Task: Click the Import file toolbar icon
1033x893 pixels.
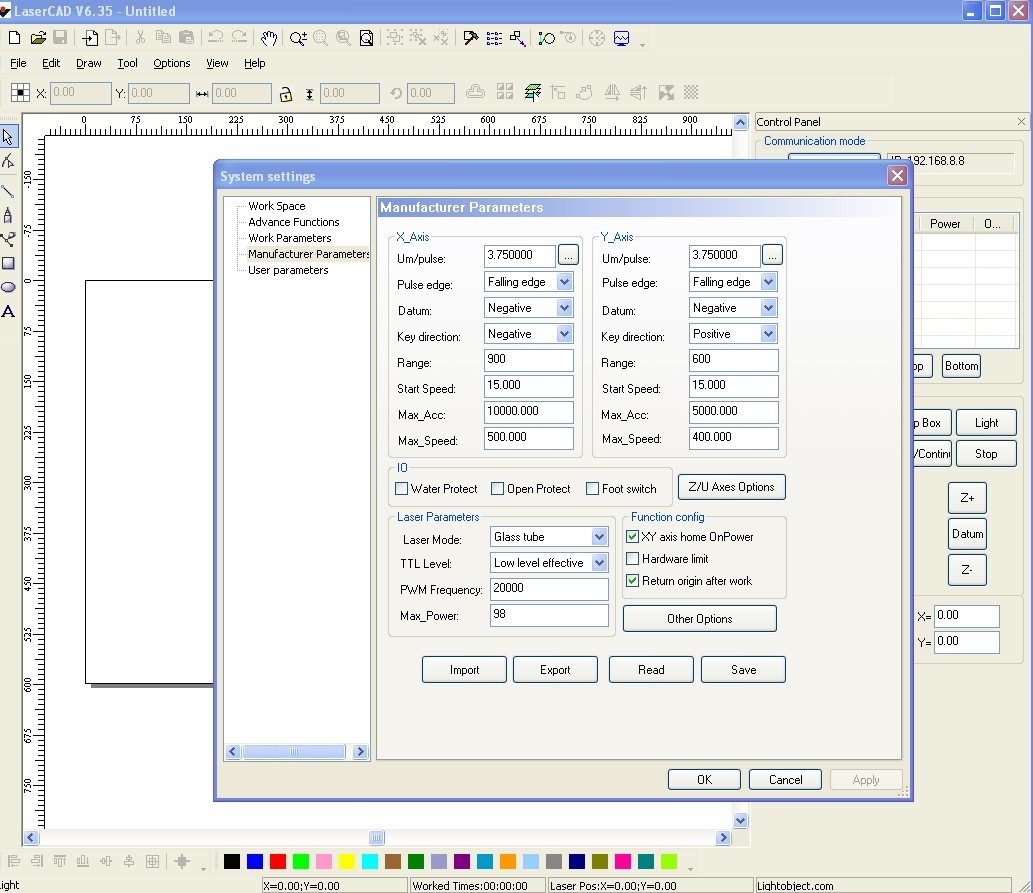Action: click(91, 38)
